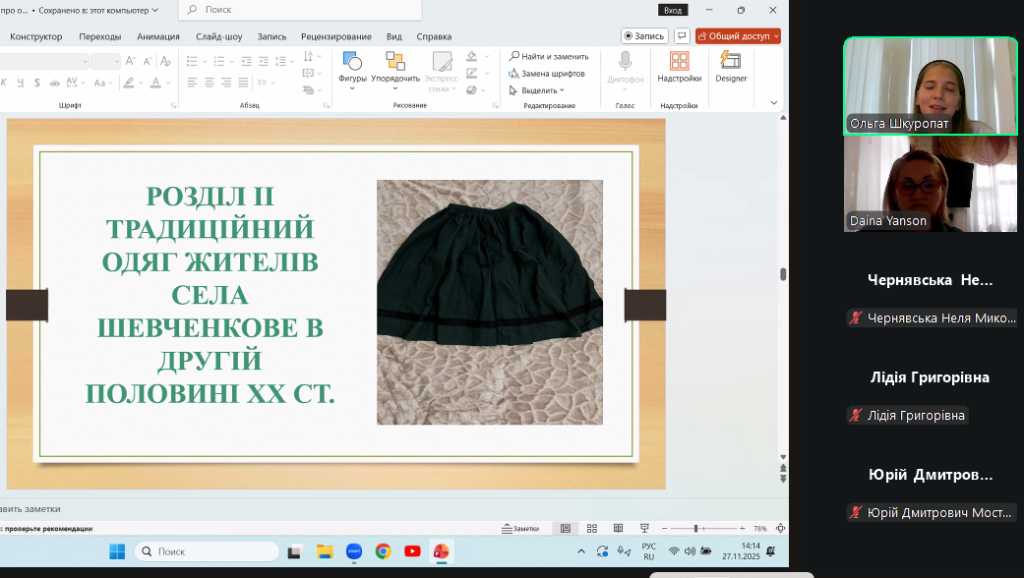Switch to Slide Sorter view
This screenshot has height=578, width=1024.
pyautogui.click(x=592, y=528)
